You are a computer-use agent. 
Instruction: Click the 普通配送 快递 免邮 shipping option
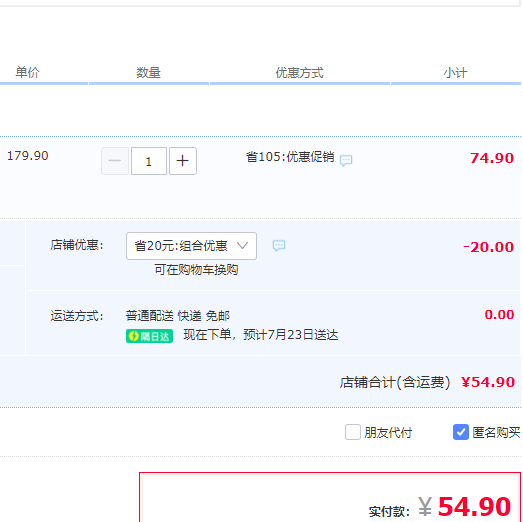click(178, 316)
